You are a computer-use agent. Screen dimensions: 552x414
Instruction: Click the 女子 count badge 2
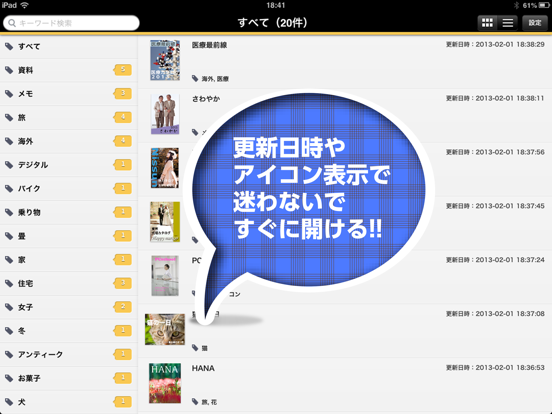coord(123,307)
